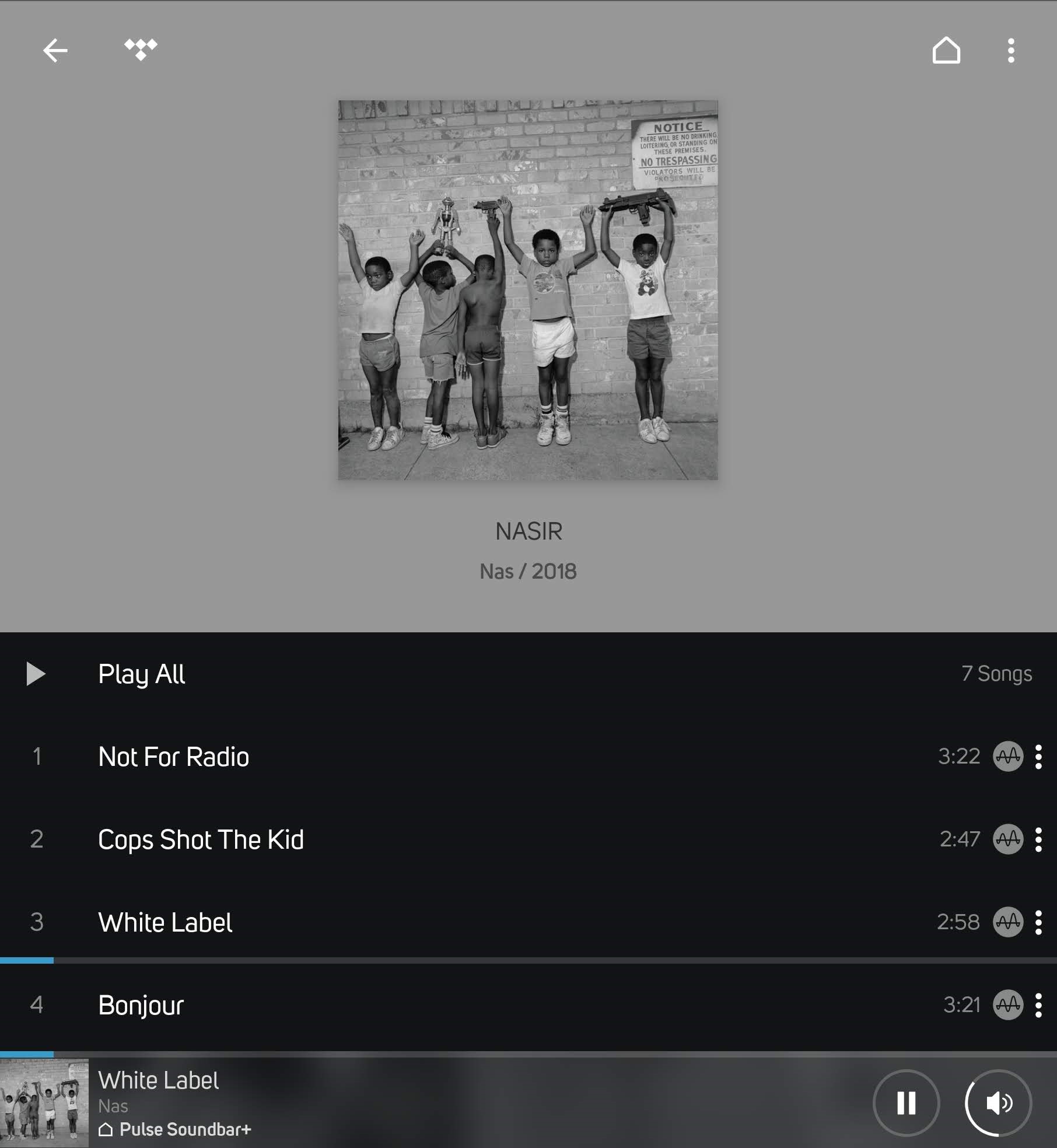This screenshot has width=1057, height=1148.
Task: Click MQA badge on Bonjour
Action: (x=1008, y=1005)
